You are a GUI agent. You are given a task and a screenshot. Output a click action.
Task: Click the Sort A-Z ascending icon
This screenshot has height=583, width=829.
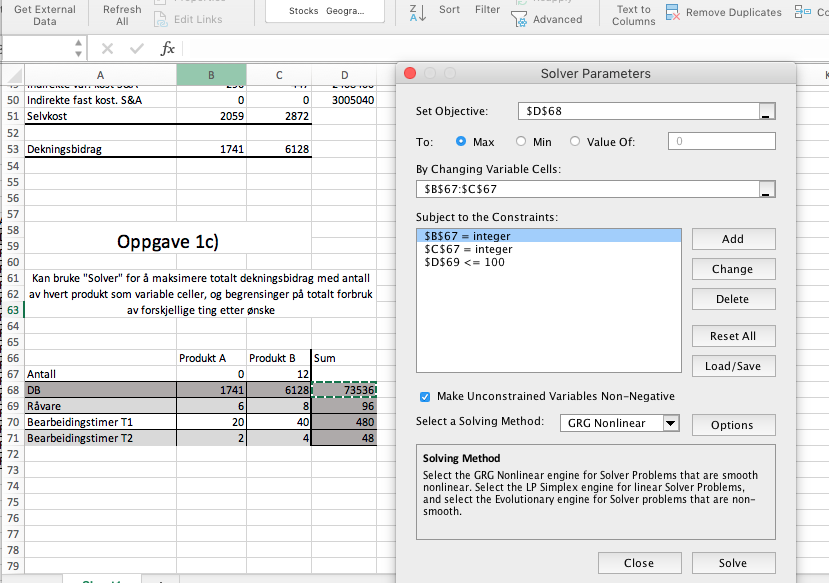pos(418,13)
